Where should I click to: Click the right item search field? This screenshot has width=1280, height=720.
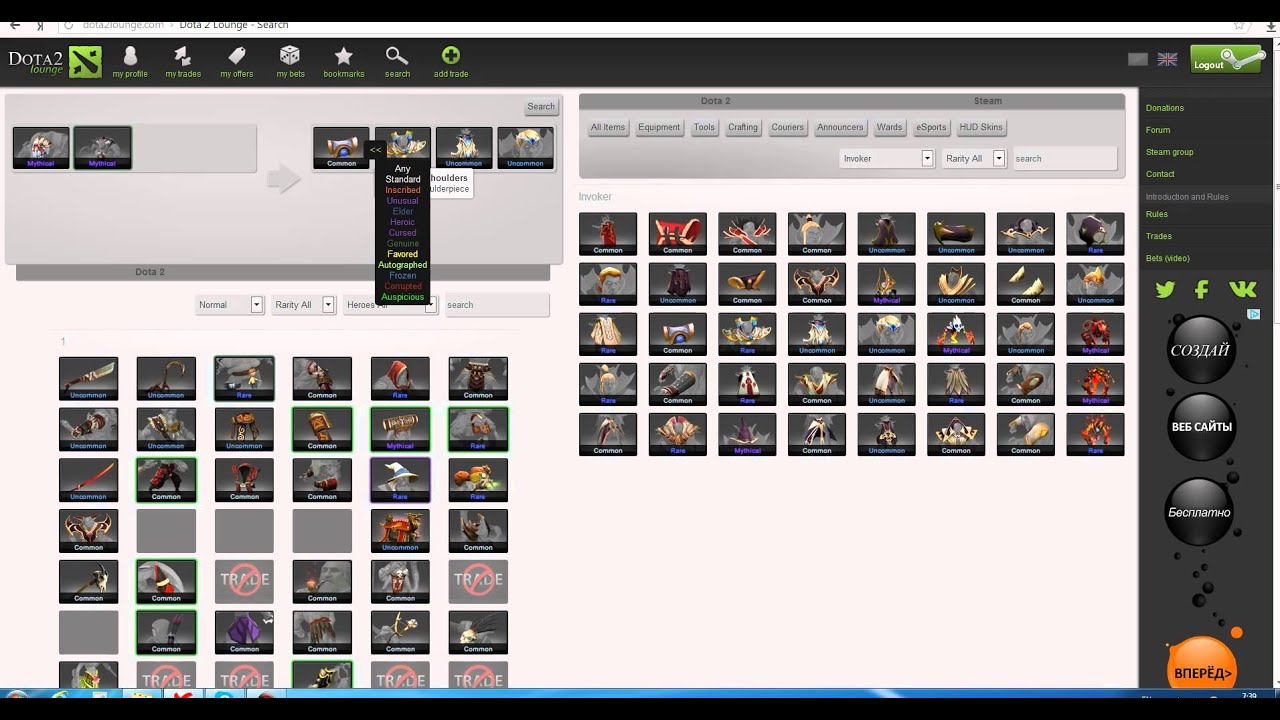(x=1065, y=158)
